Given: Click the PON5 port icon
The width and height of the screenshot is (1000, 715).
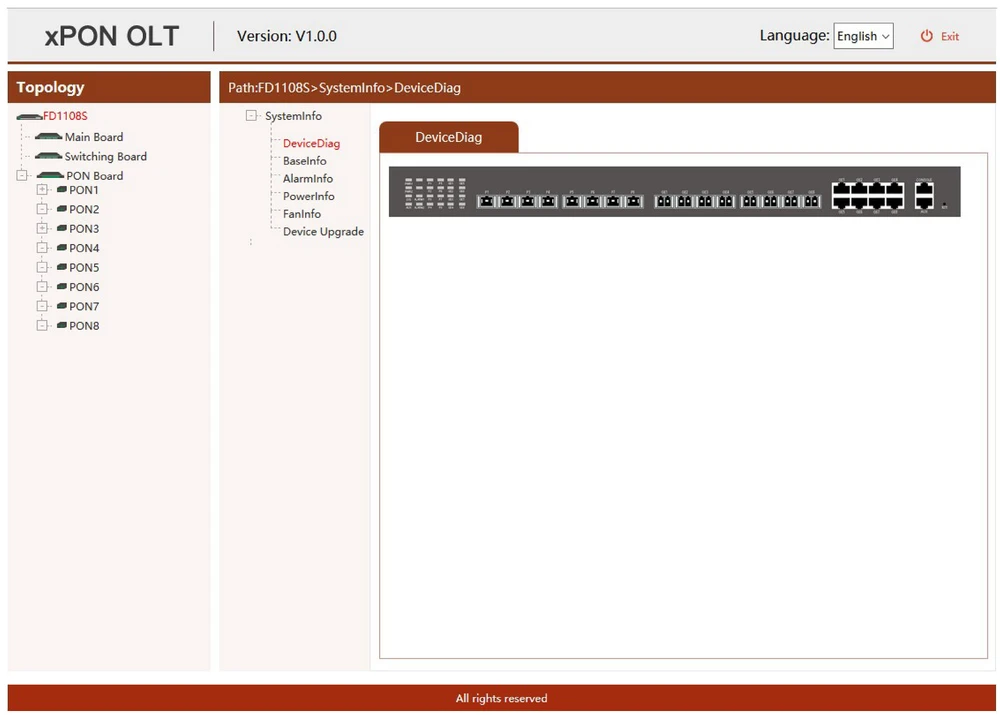Looking at the screenshot, I should 61,268.
